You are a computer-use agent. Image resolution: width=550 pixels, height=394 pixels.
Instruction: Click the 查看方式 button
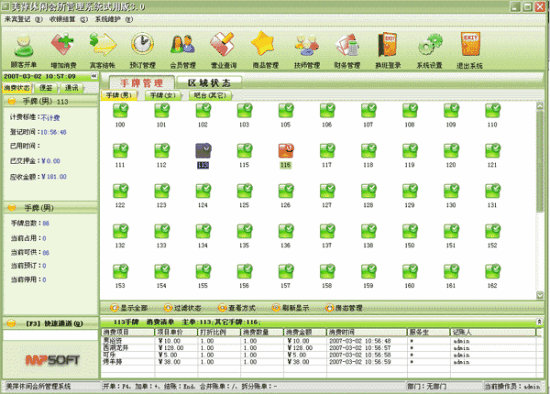(237, 308)
